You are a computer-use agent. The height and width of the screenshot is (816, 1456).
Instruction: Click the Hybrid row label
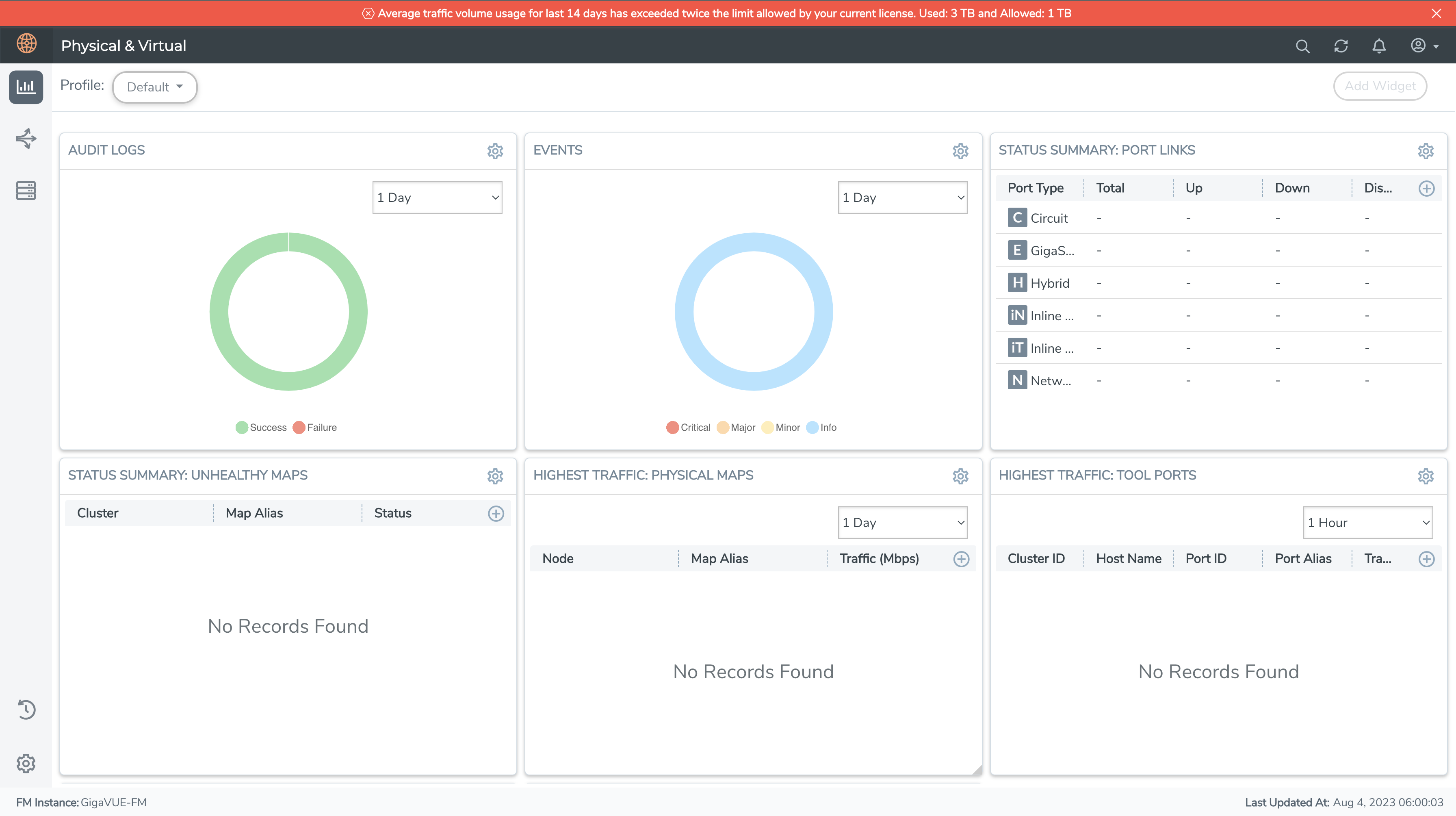(1050, 283)
